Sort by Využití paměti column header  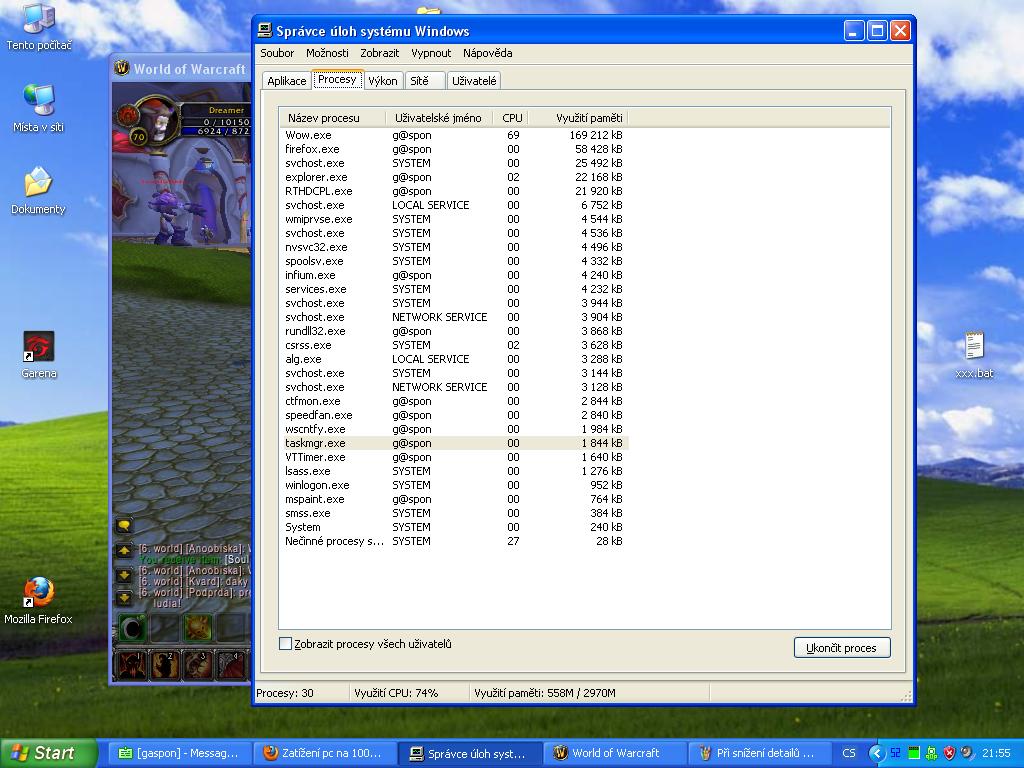coord(577,118)
